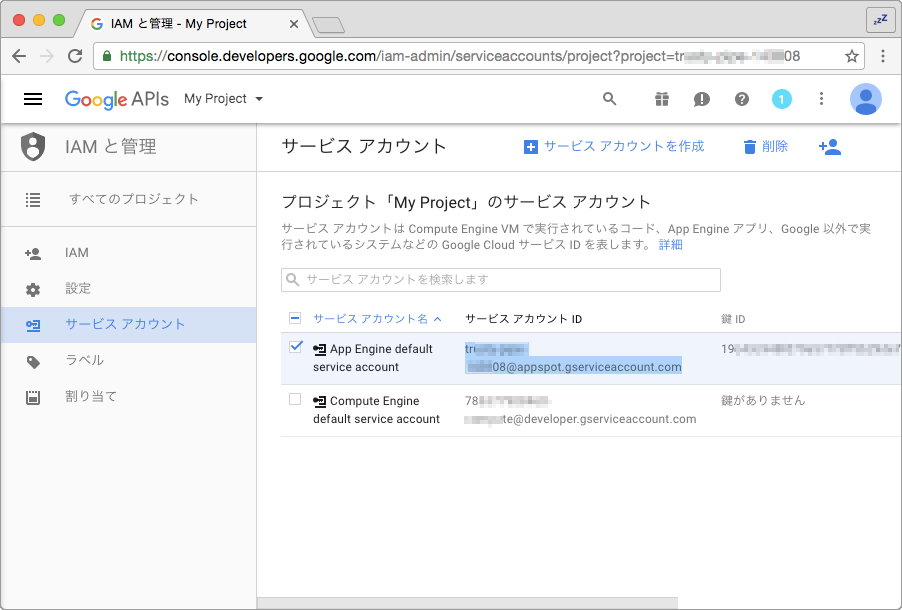Click the developer.gserviceaccount.com account ID
The image size is (902, 610).
(x=580, y=410)
